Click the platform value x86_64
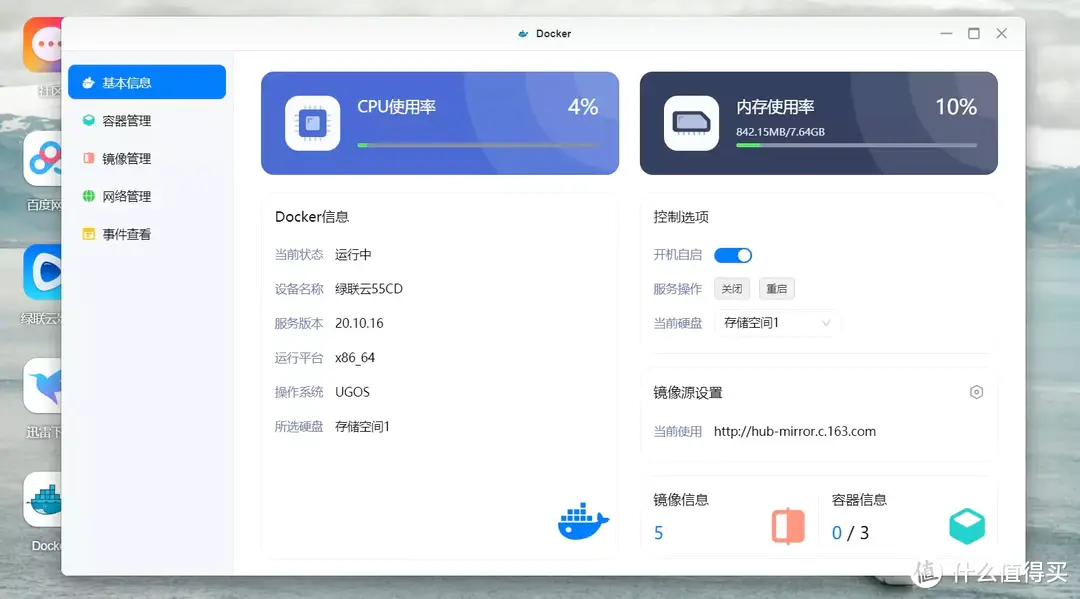 [355, 358]
